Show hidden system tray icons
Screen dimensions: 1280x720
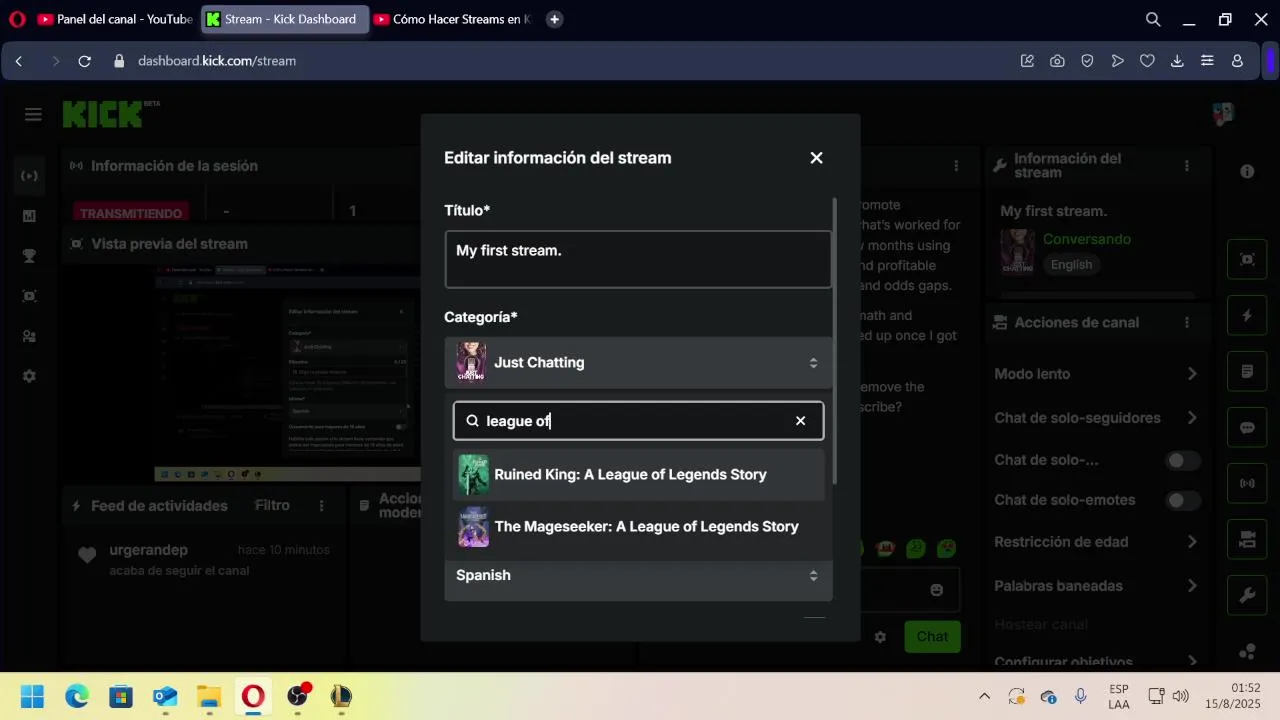[x=984, y=696]
